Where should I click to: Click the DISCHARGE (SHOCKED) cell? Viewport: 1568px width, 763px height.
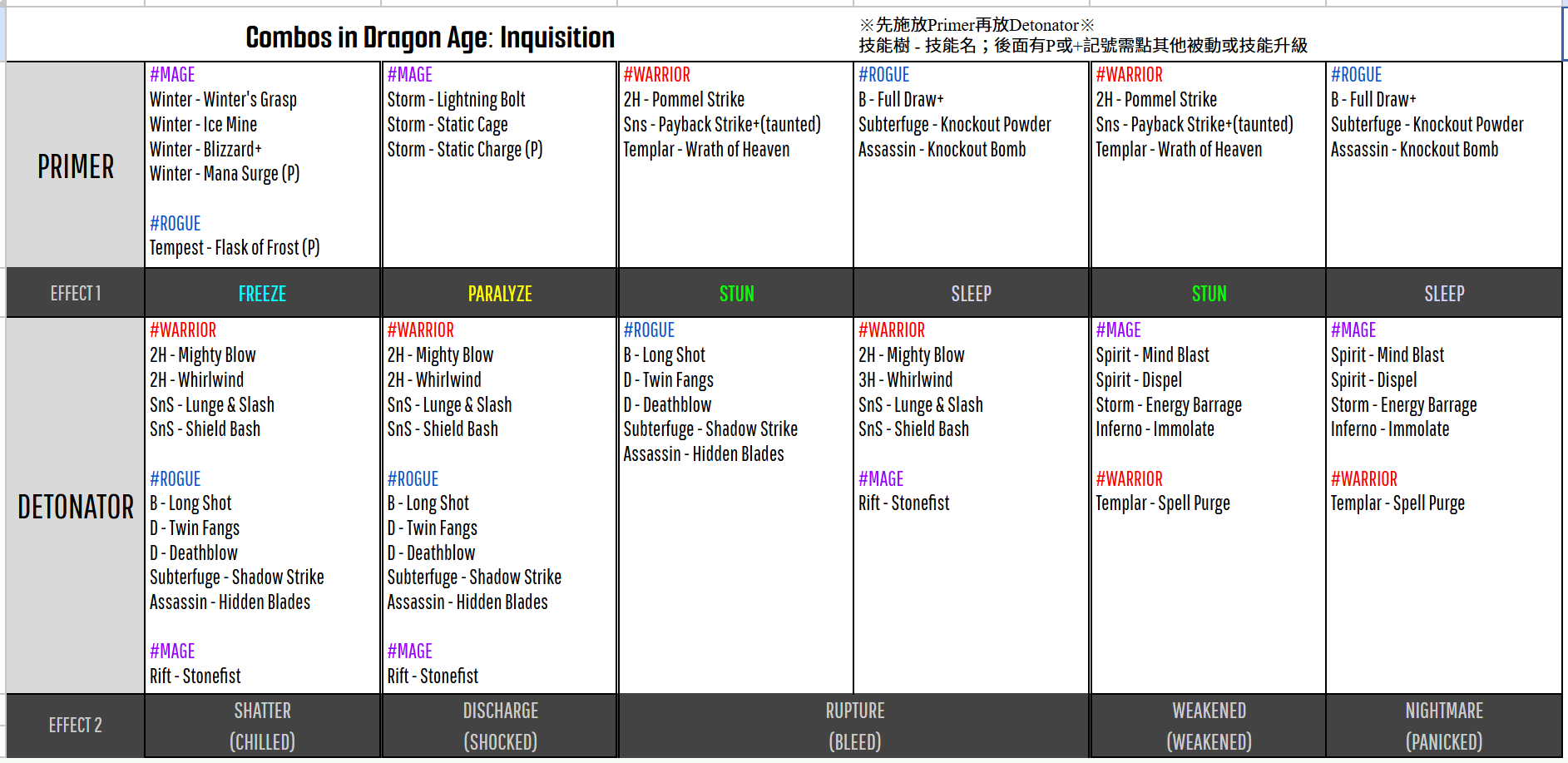(500, 726)
